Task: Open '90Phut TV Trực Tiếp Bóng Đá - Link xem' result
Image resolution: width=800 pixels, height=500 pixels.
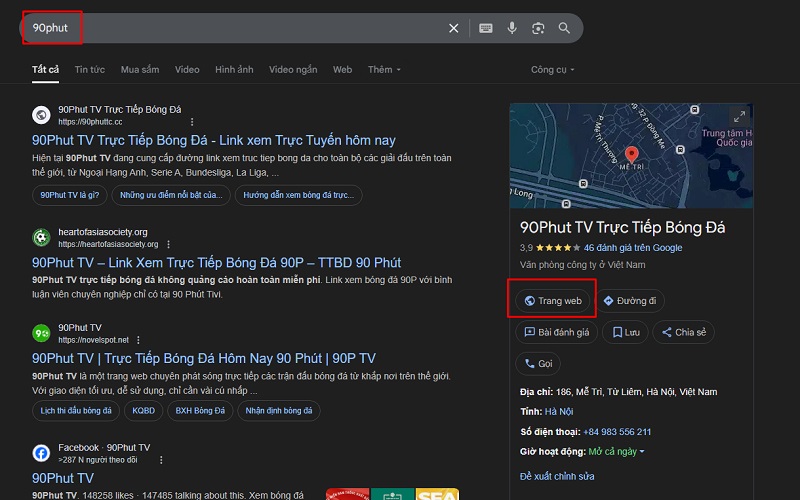Action: (x=214, y=140)
